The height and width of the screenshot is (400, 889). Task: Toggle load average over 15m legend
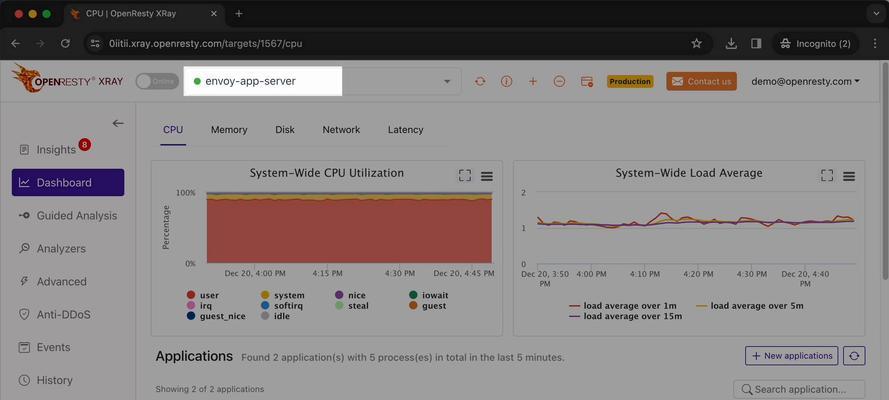point(625,316)
